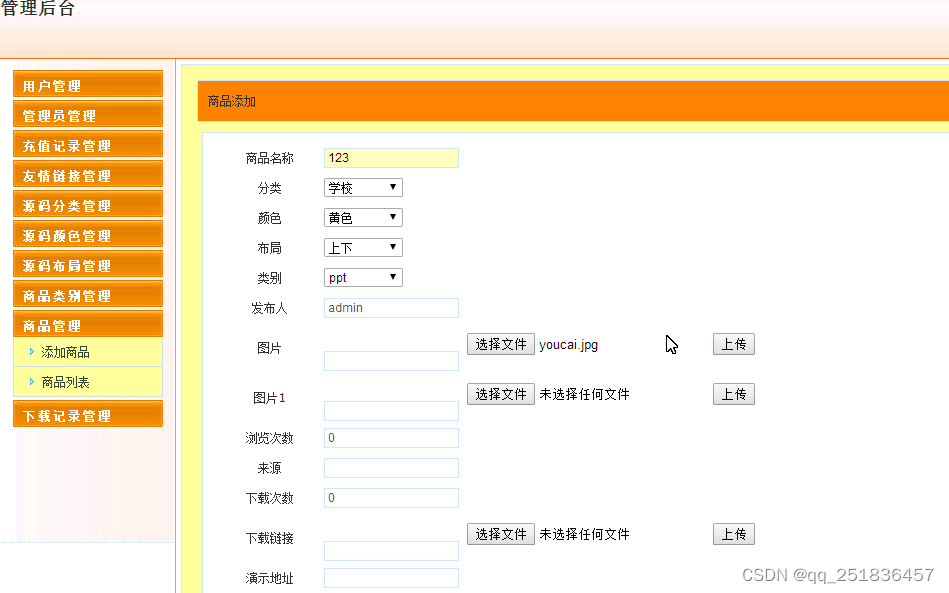Choose a file for 下载链接
Screen dimensions: 949x593
tap(501, 534)
